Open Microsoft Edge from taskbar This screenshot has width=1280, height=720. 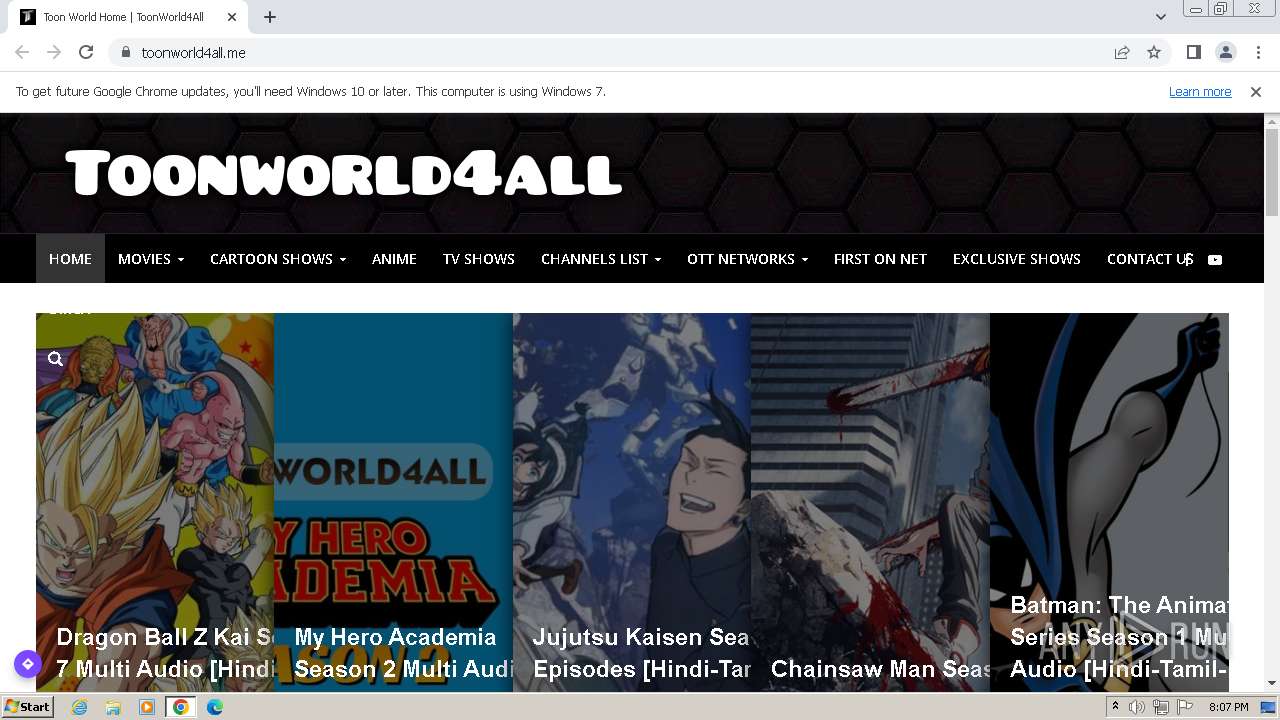214,707
